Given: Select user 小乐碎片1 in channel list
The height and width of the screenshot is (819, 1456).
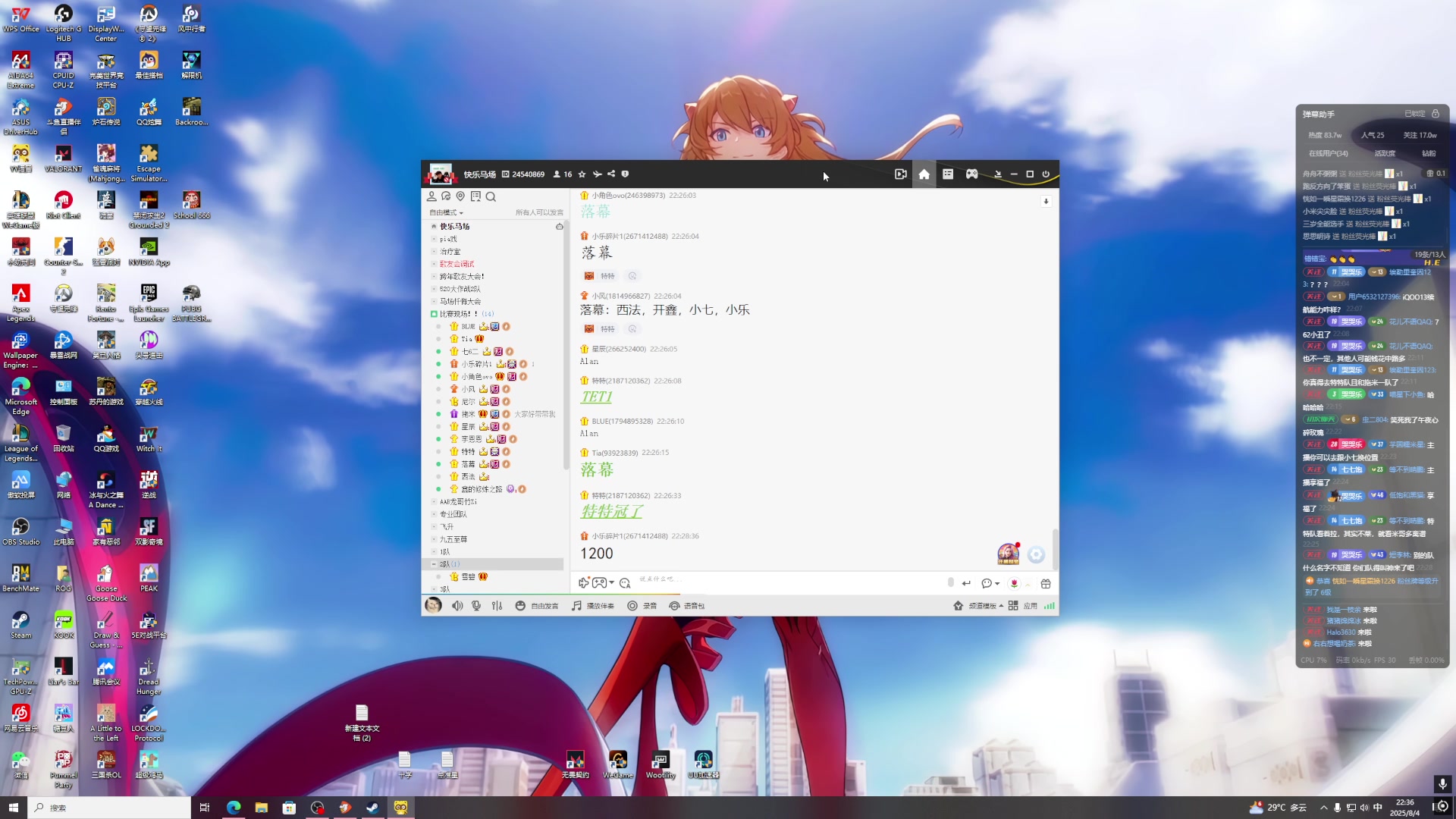Looking at the screenshot, I should coord(476,364).
